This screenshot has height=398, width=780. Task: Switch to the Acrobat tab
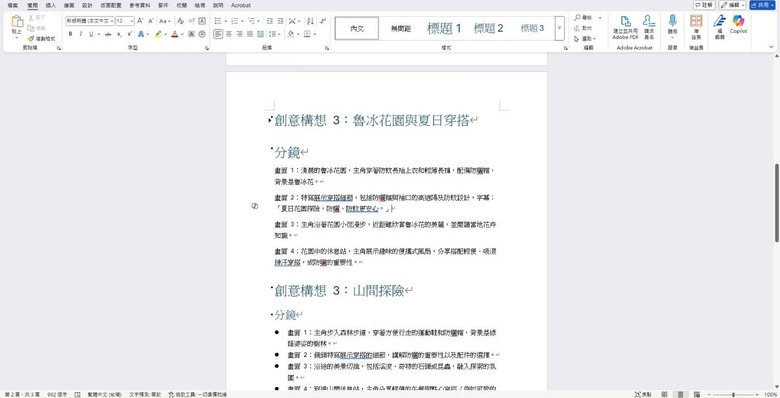(x=241, y=5)
